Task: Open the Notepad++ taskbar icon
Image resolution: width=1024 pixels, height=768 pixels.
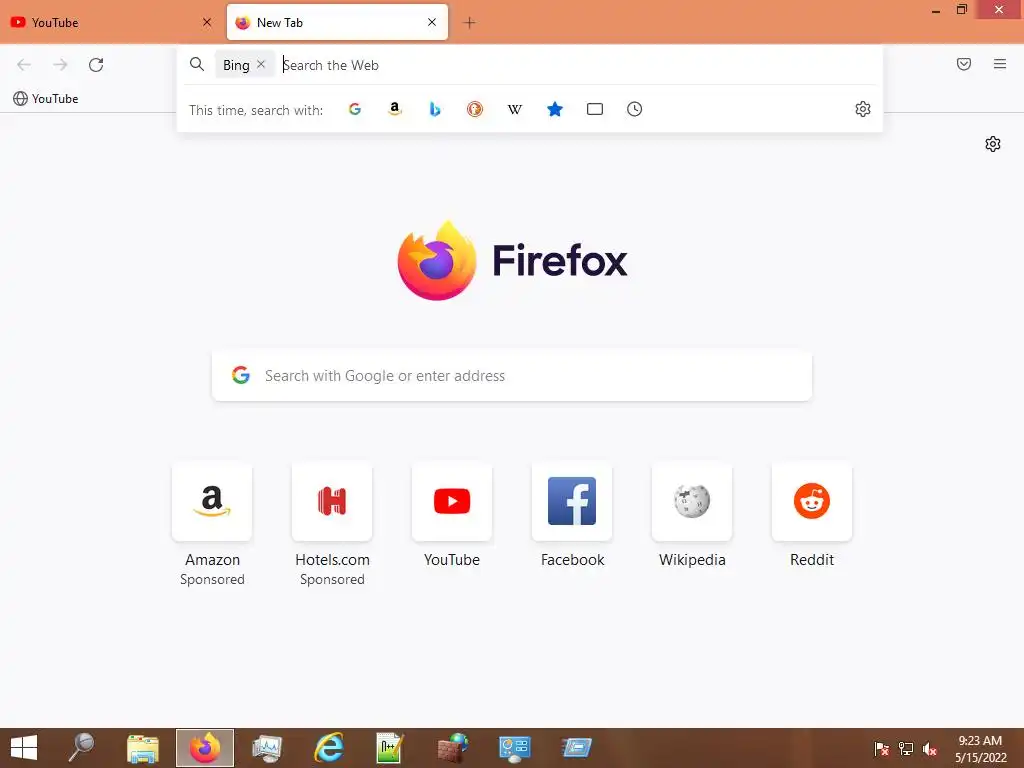Action: [x=390, y=748]
